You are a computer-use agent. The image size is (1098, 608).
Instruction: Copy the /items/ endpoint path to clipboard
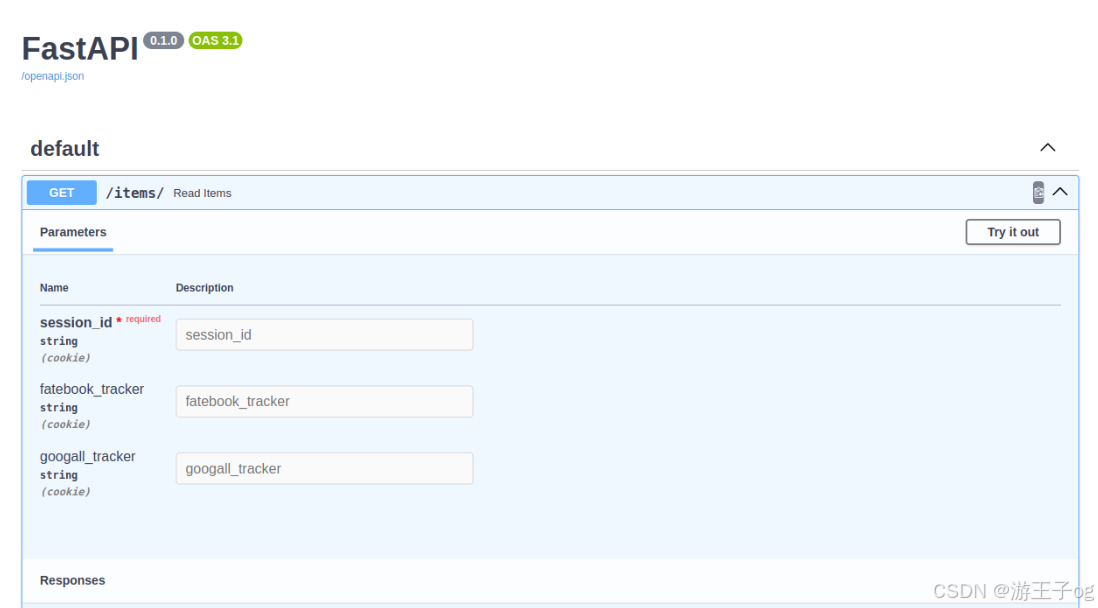1038,191
